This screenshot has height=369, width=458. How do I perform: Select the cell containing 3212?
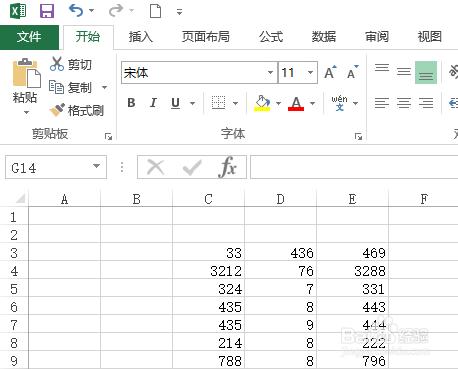(209, 270)
